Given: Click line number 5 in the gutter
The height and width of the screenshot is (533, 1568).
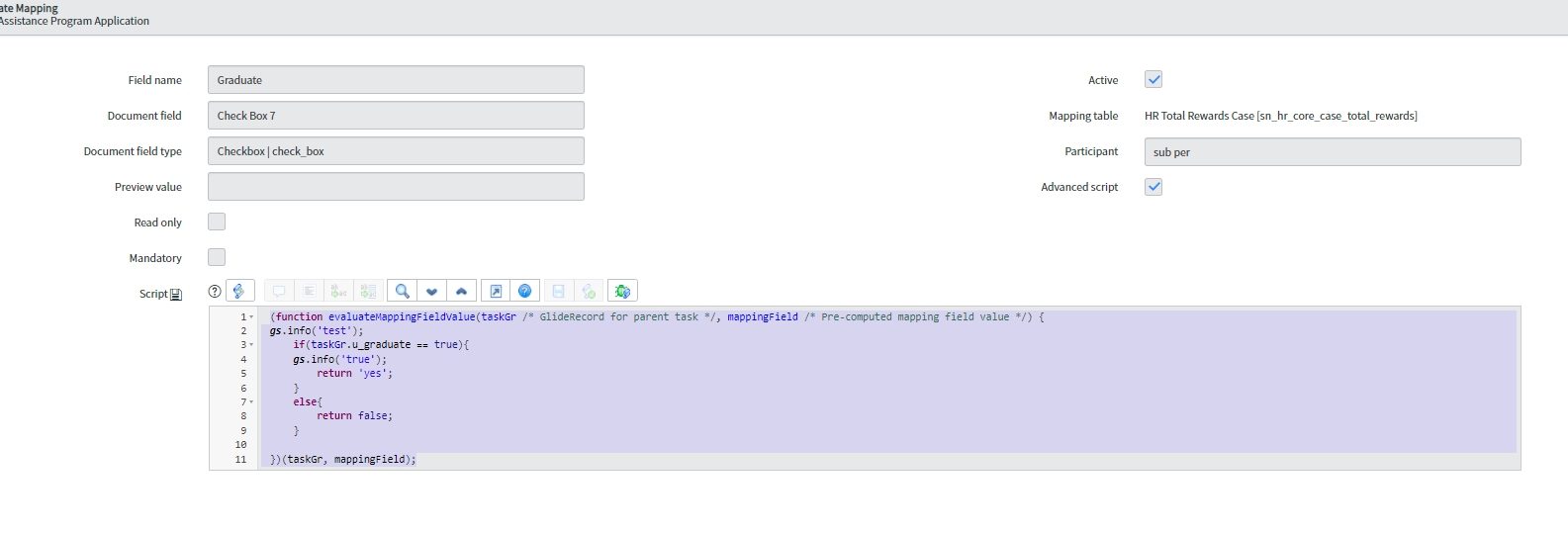Looking at the screenshot, I should pos(243,374).
